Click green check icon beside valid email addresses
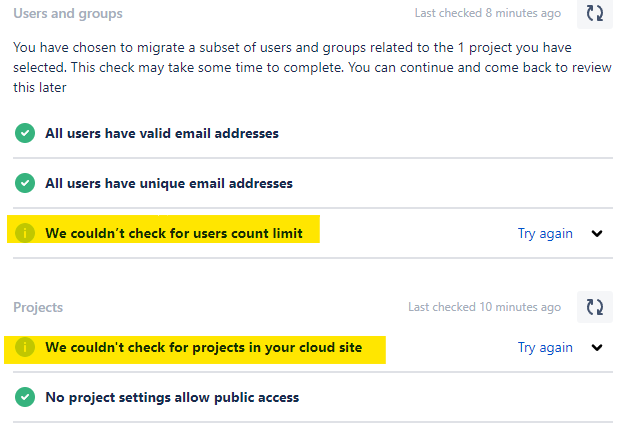627x431 pixels. [x=25, y=133]
